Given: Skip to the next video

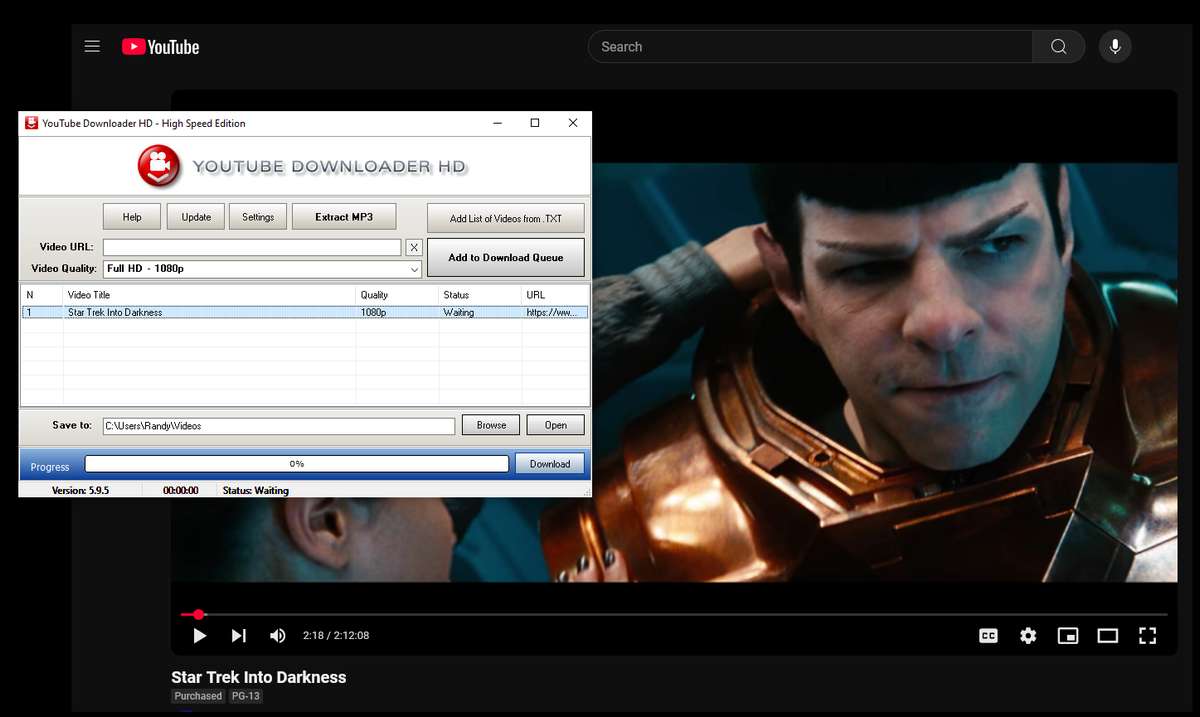Looking at the screenshot, I should point(238,636).
